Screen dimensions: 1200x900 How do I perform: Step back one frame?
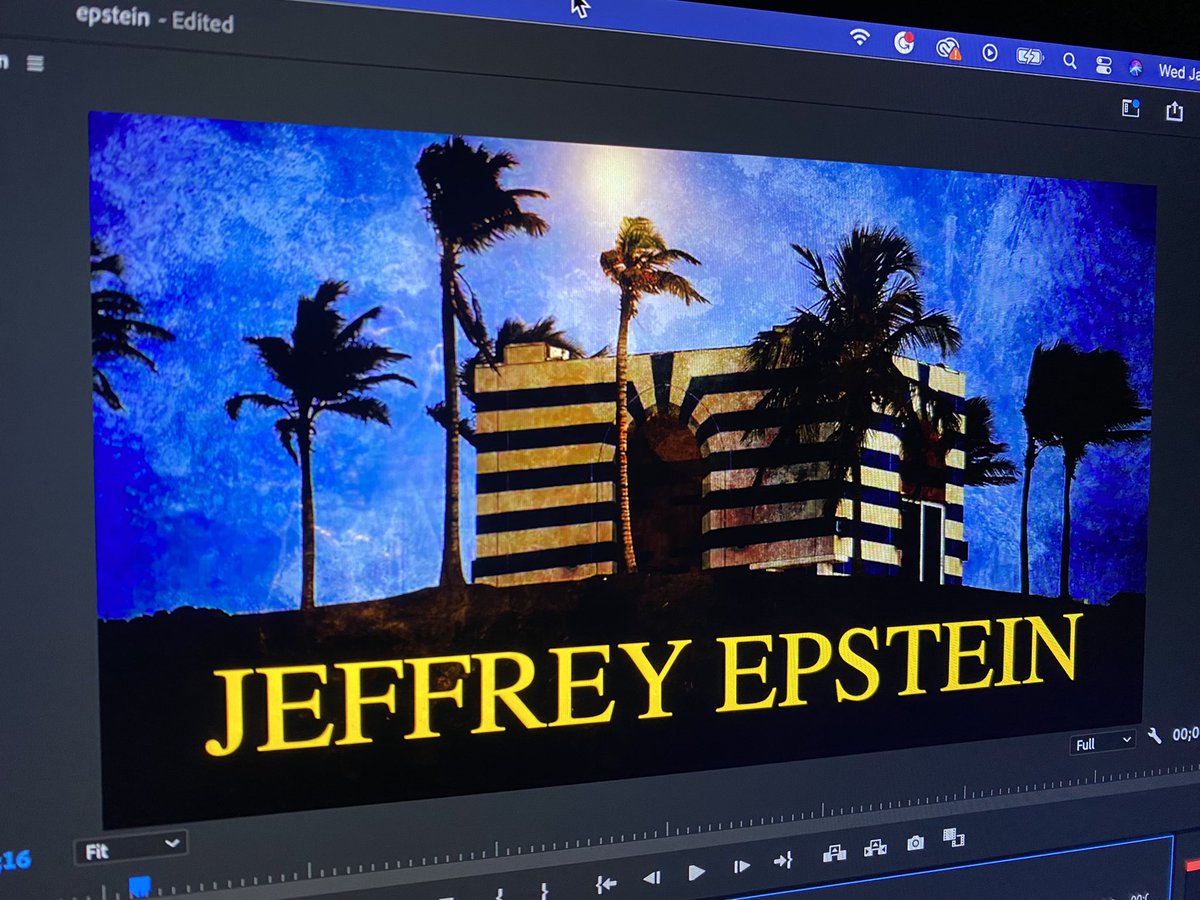click(651, 878)
